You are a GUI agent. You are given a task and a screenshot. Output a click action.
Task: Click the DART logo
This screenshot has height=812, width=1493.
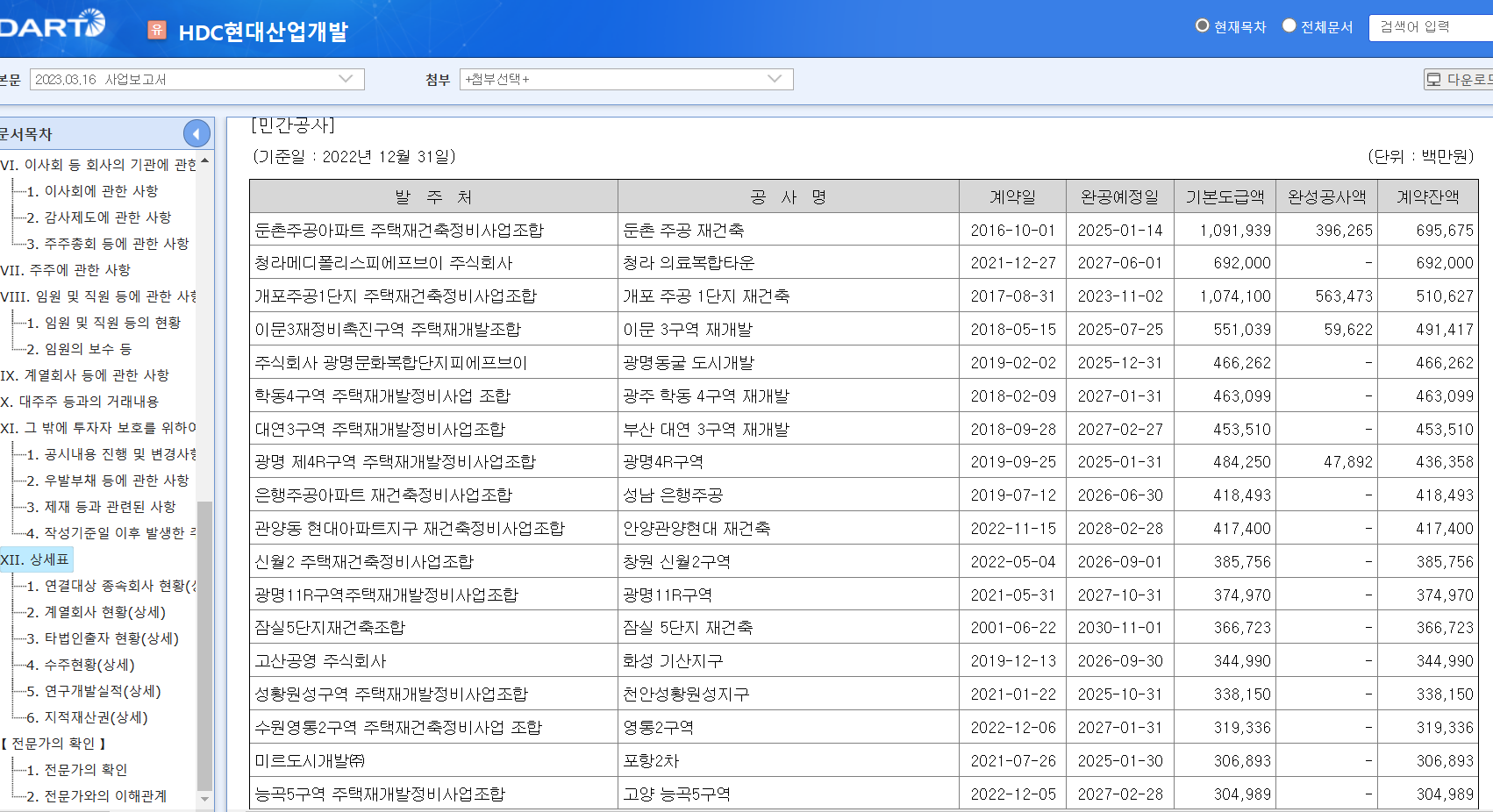click(x=53, y=25)
